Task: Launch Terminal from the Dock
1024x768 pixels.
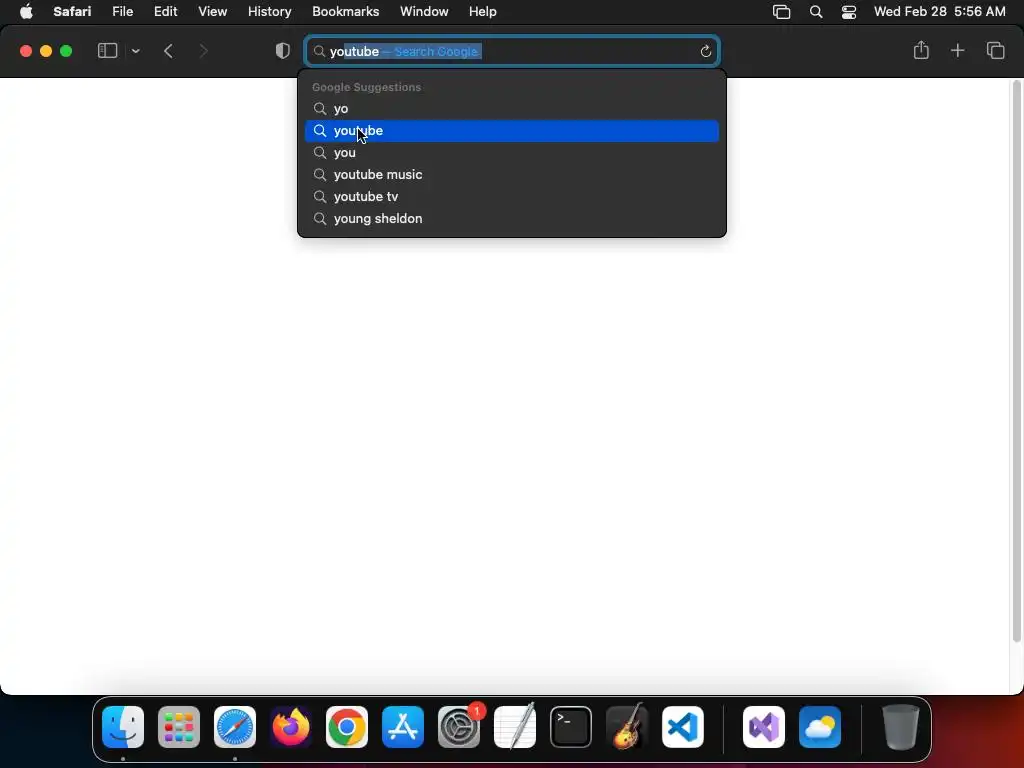Action: [x=571, y=727]
